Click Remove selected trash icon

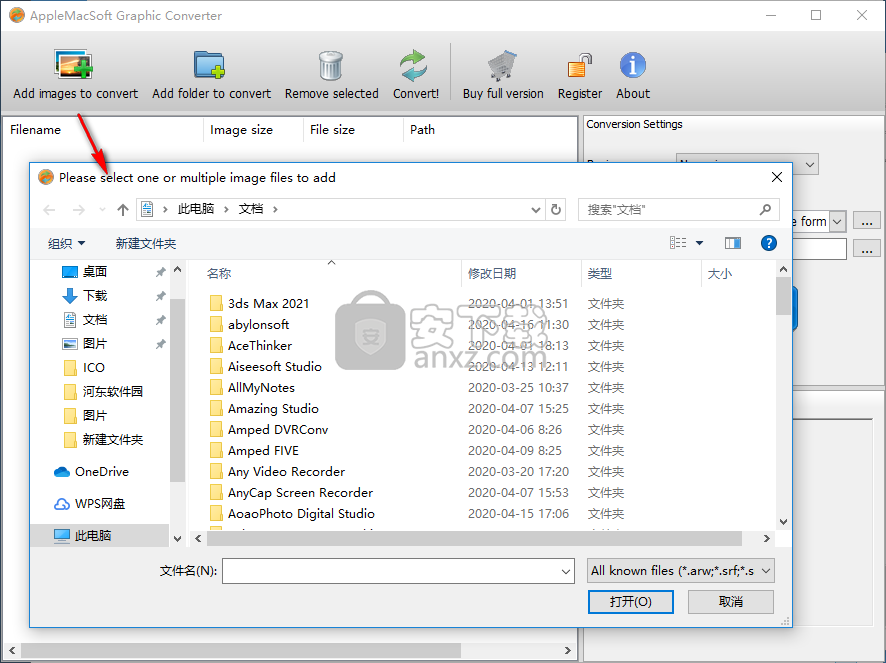click(331, 66)
